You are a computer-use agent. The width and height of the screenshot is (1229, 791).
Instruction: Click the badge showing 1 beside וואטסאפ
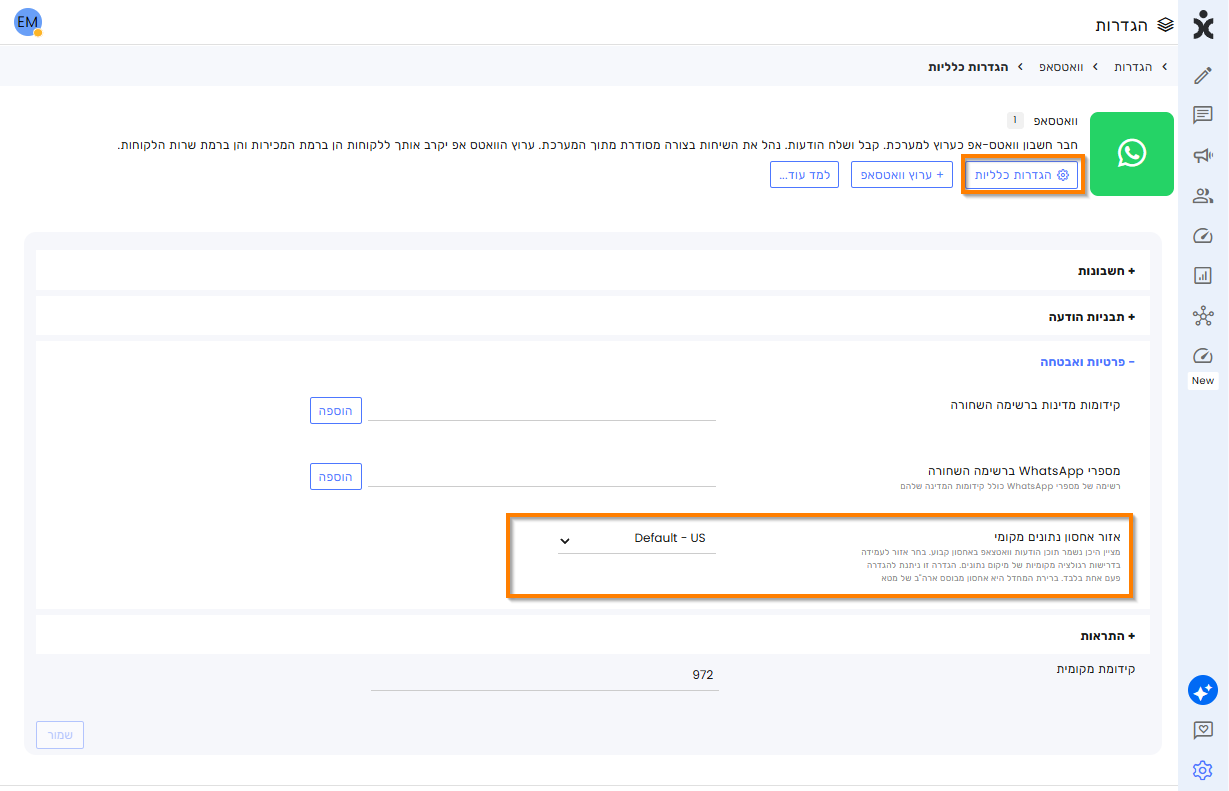point(1015,120)
